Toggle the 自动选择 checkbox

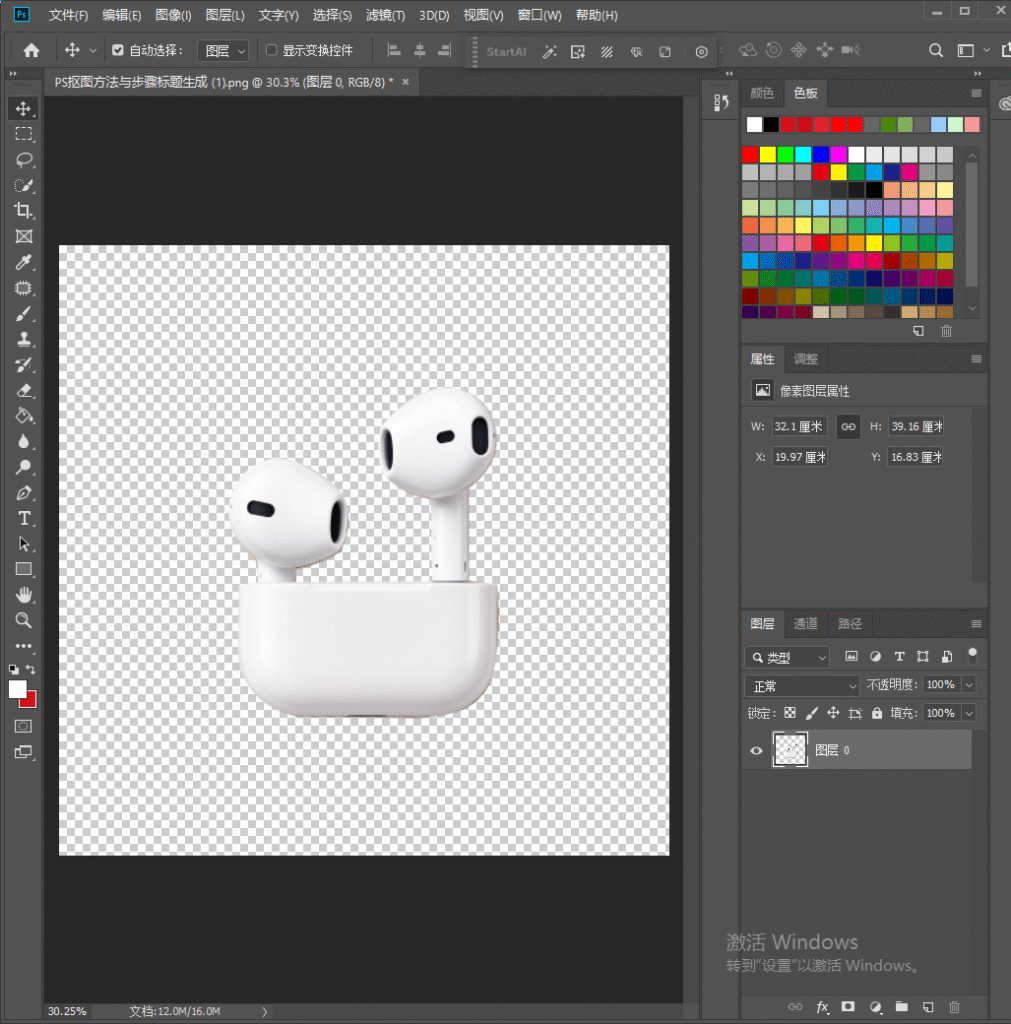tap(118, 50)
